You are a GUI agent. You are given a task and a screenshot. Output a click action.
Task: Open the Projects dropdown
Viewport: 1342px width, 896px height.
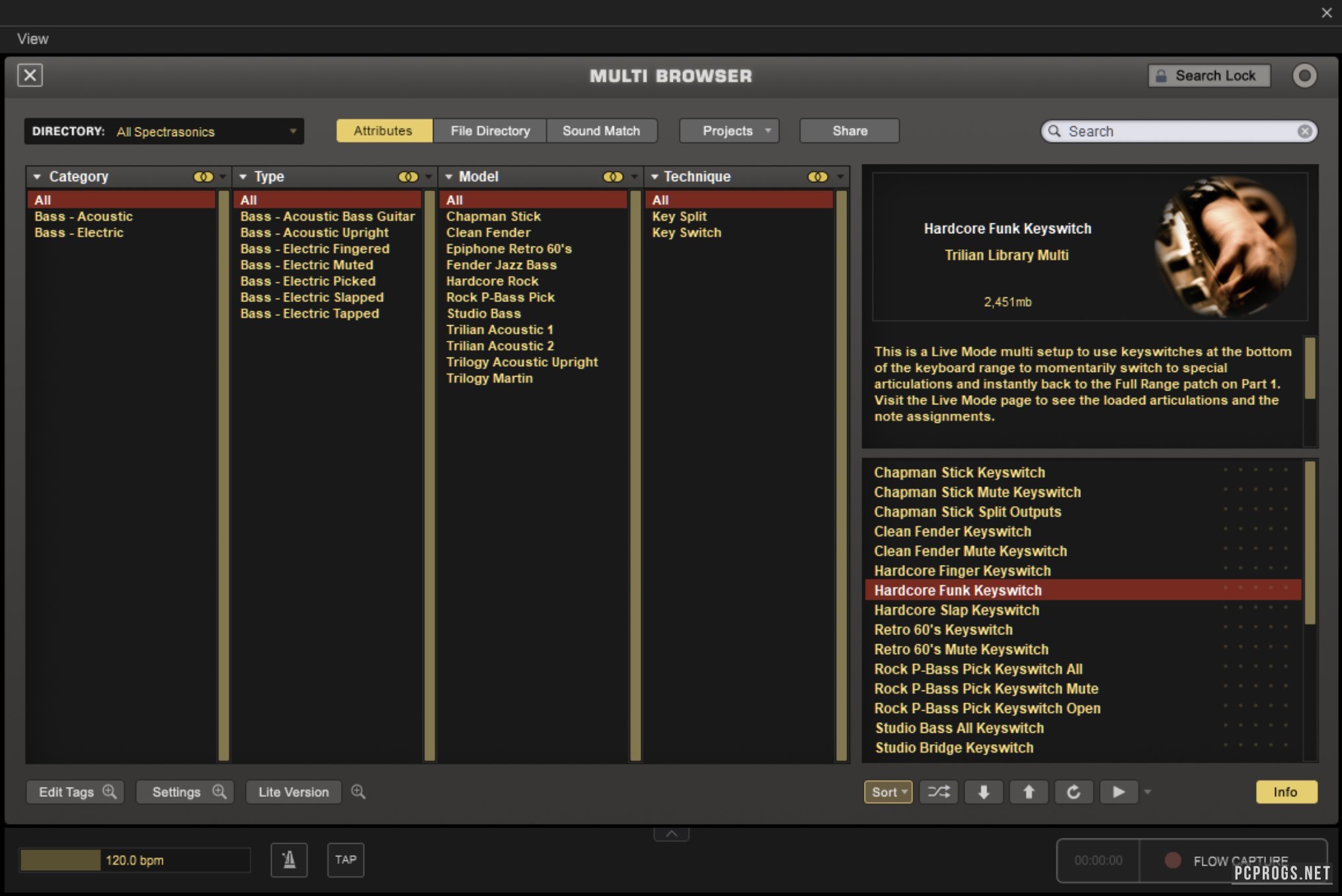[x=729, y=131]
